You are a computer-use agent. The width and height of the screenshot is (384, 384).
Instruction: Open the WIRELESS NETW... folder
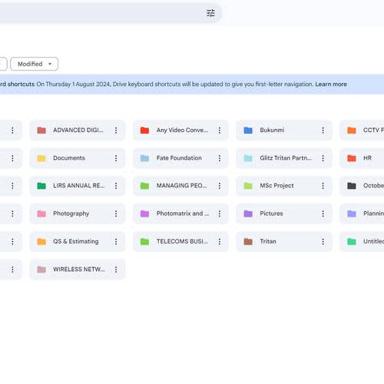(x=77, y=269)
